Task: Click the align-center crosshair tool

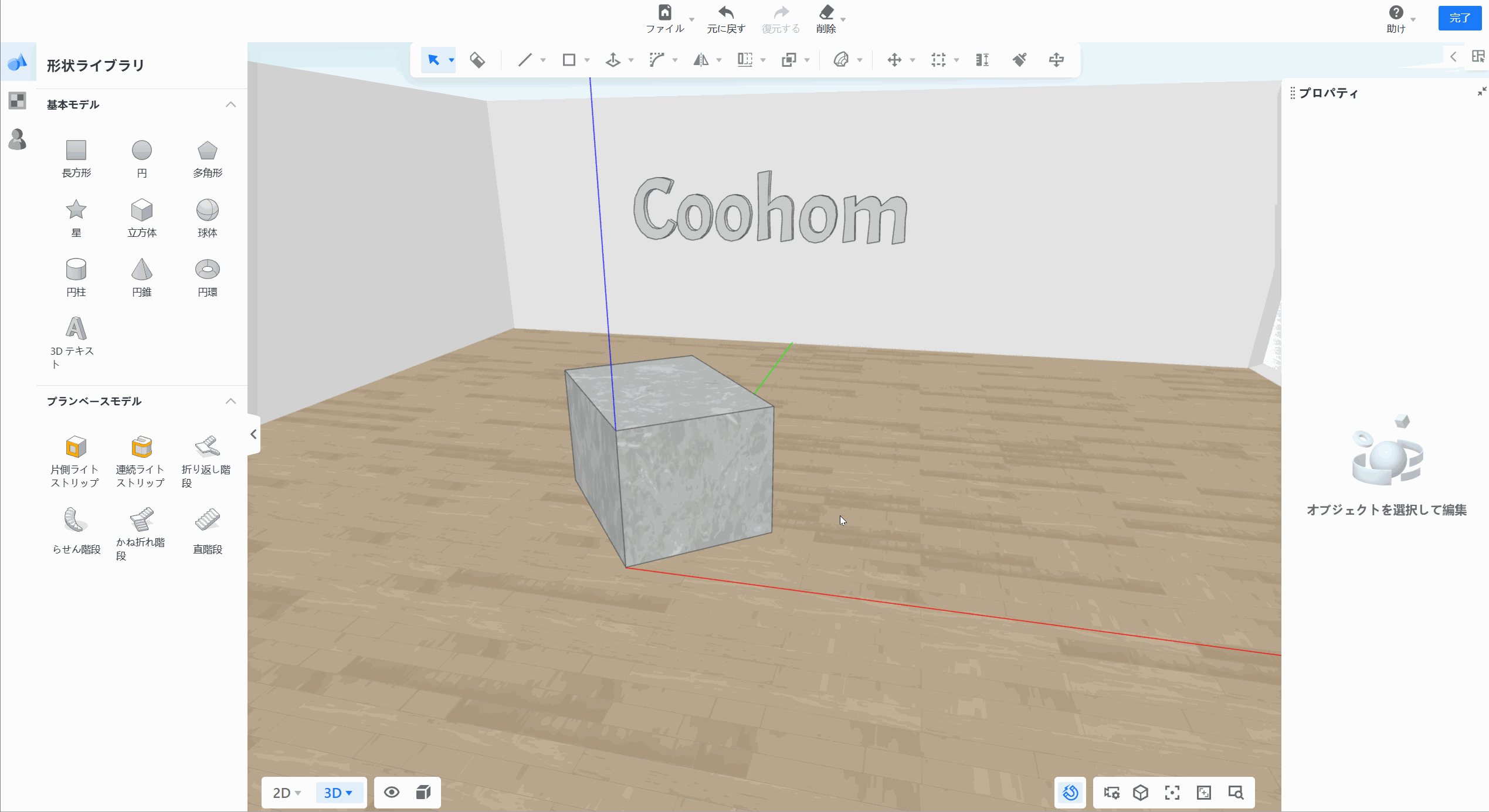Action: pos(1056,60)
